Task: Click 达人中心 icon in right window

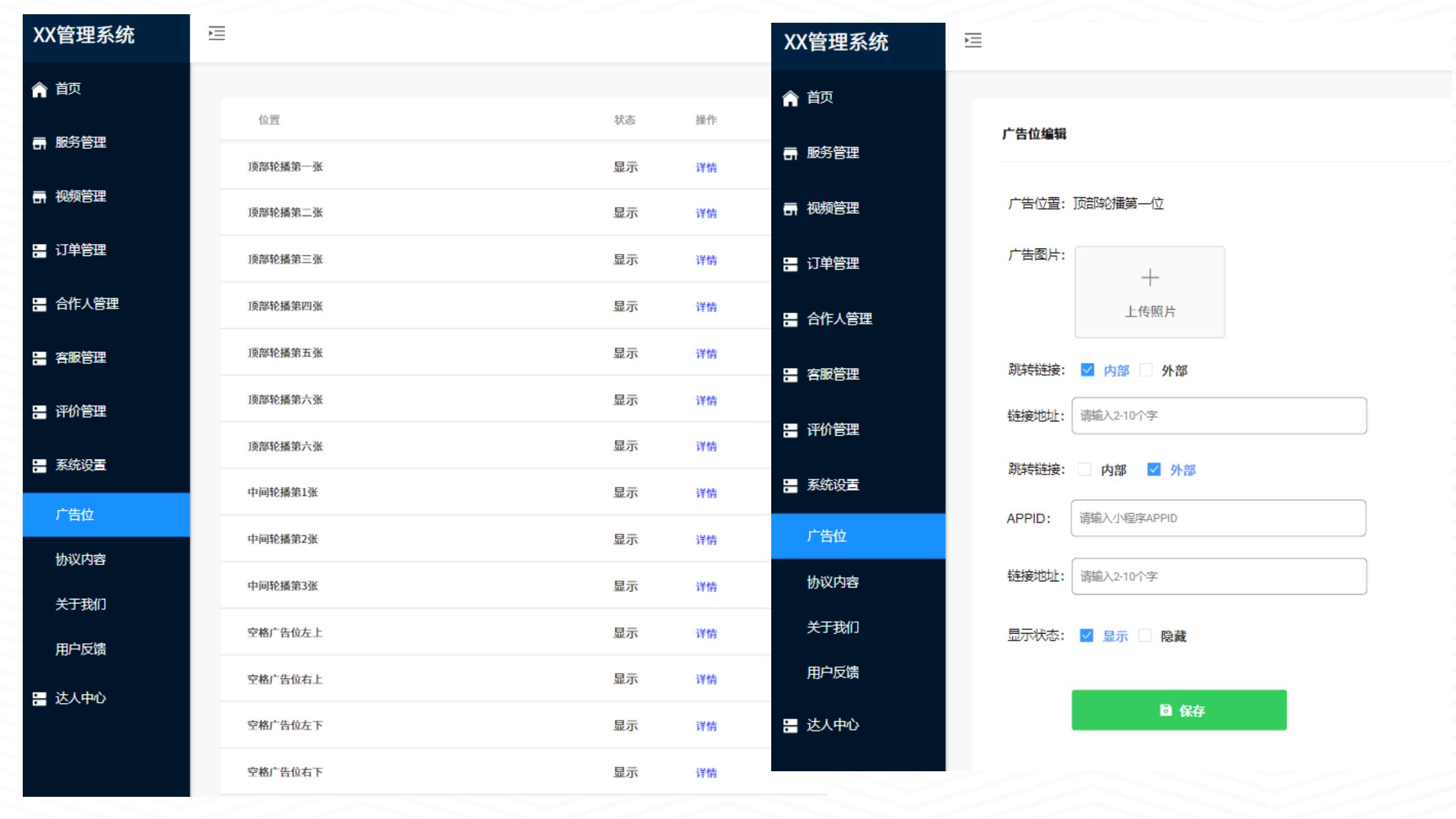Action: point(791,725)
